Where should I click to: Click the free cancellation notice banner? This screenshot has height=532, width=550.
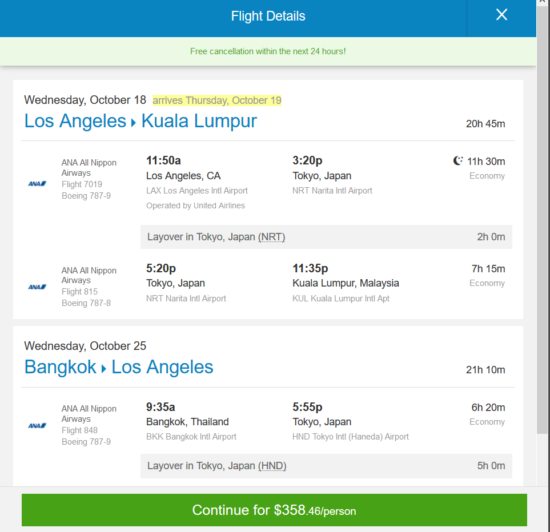coord(268,51)
